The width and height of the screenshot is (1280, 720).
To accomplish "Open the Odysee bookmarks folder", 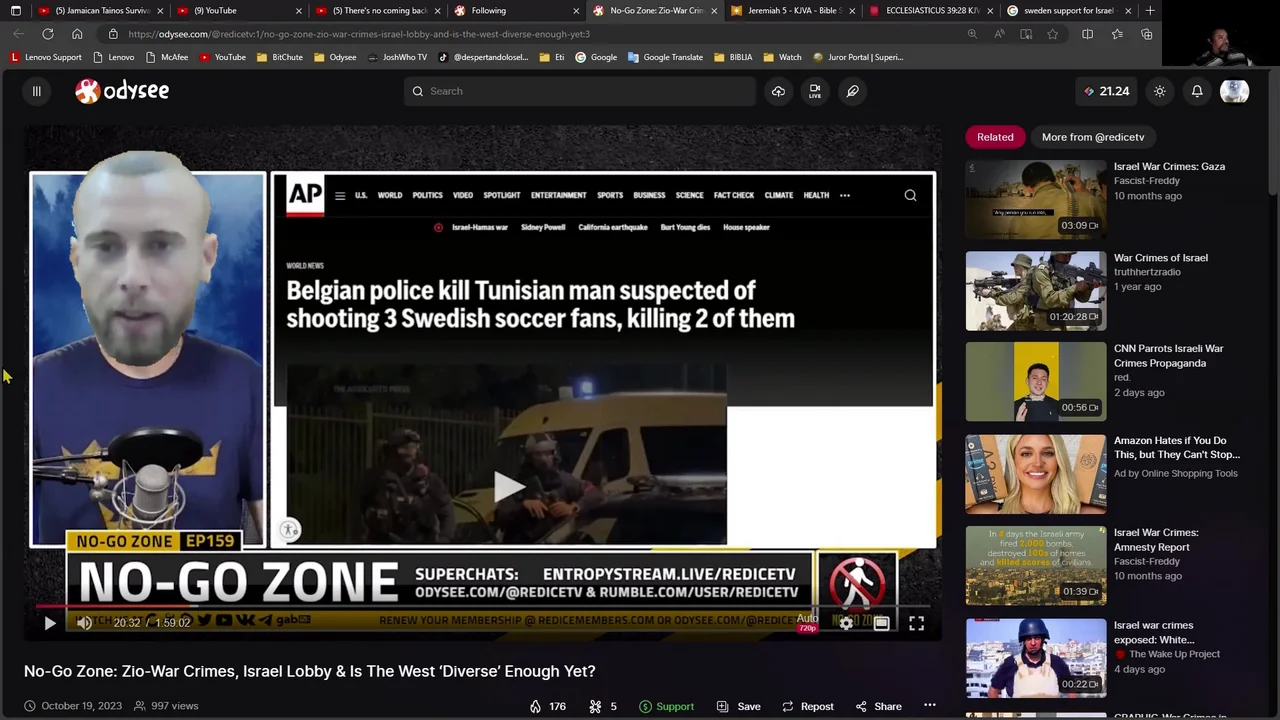I will pyautogui.click(x=335, y=57).
